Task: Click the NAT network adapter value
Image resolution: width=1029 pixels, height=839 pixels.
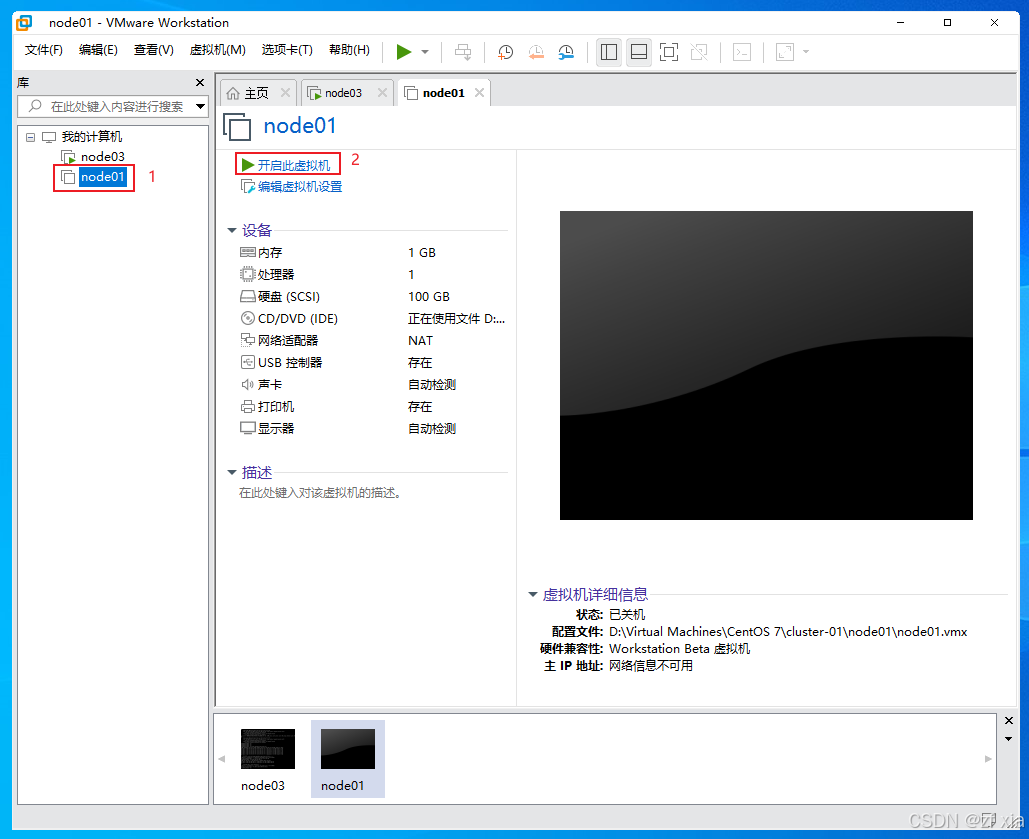Action: (x=420, y=341)
